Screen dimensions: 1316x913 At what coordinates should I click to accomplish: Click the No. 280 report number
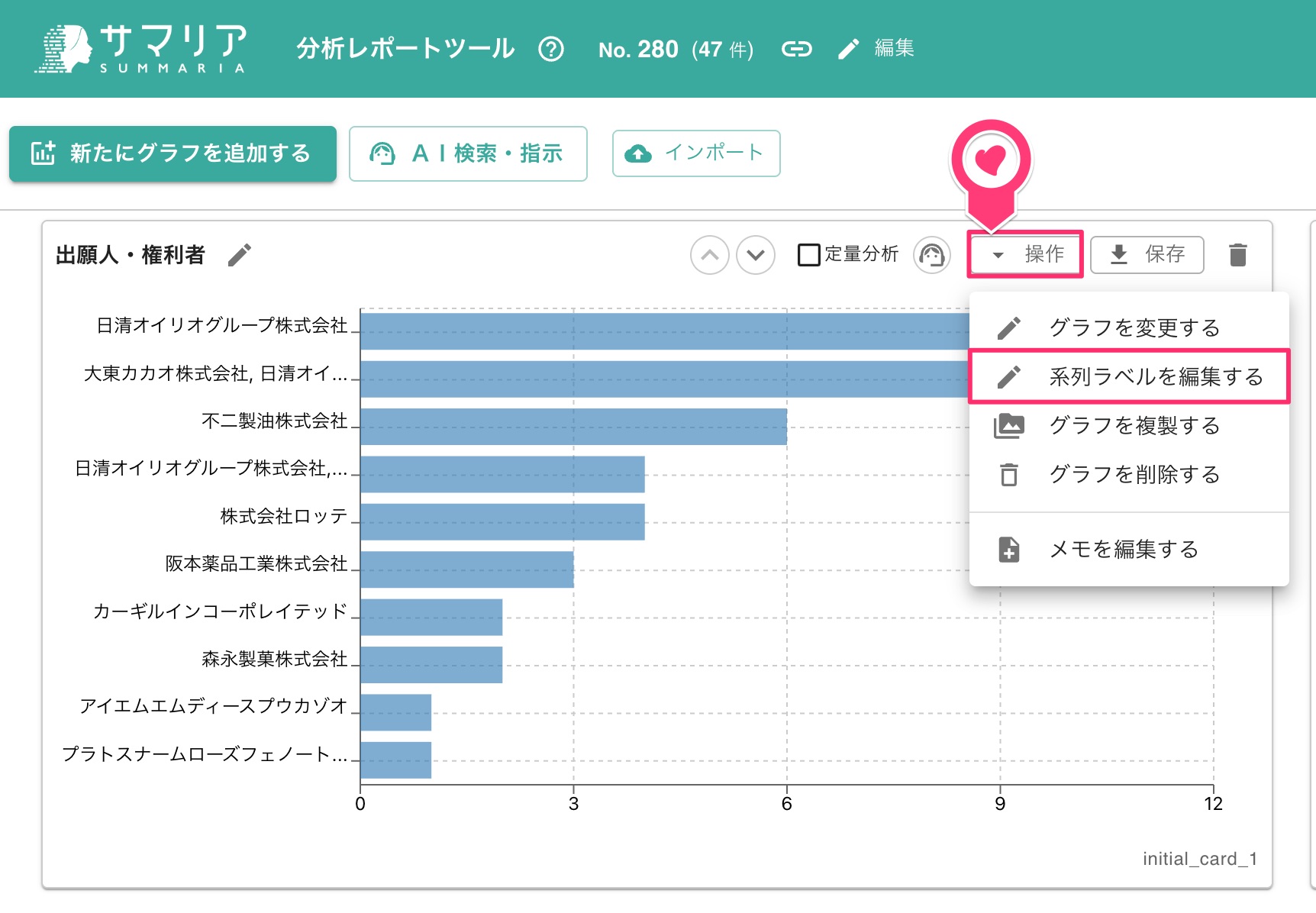pos(638,50)
